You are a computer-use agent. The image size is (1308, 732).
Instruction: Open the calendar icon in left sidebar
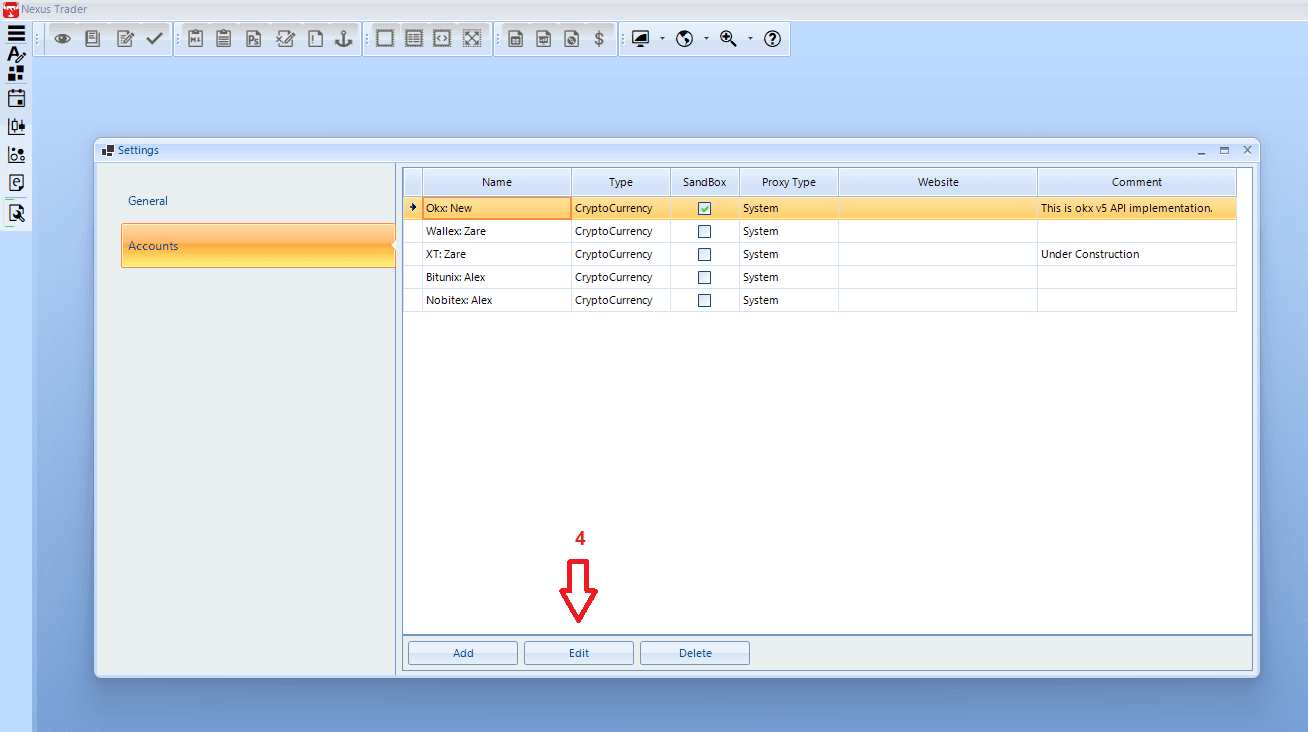(x=16, y=98)
